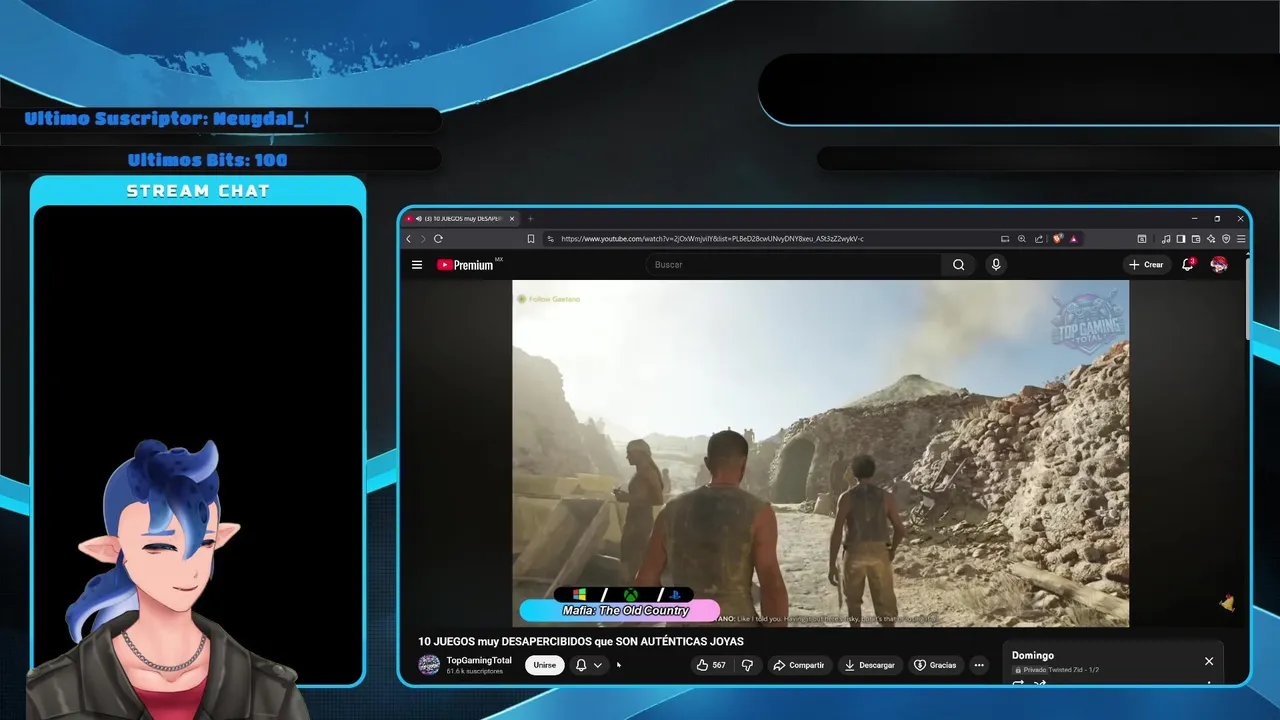1280x720 pixels.
Task: Toggle playlist loop icon in the Domingo panel
Action: point(1018,684)
